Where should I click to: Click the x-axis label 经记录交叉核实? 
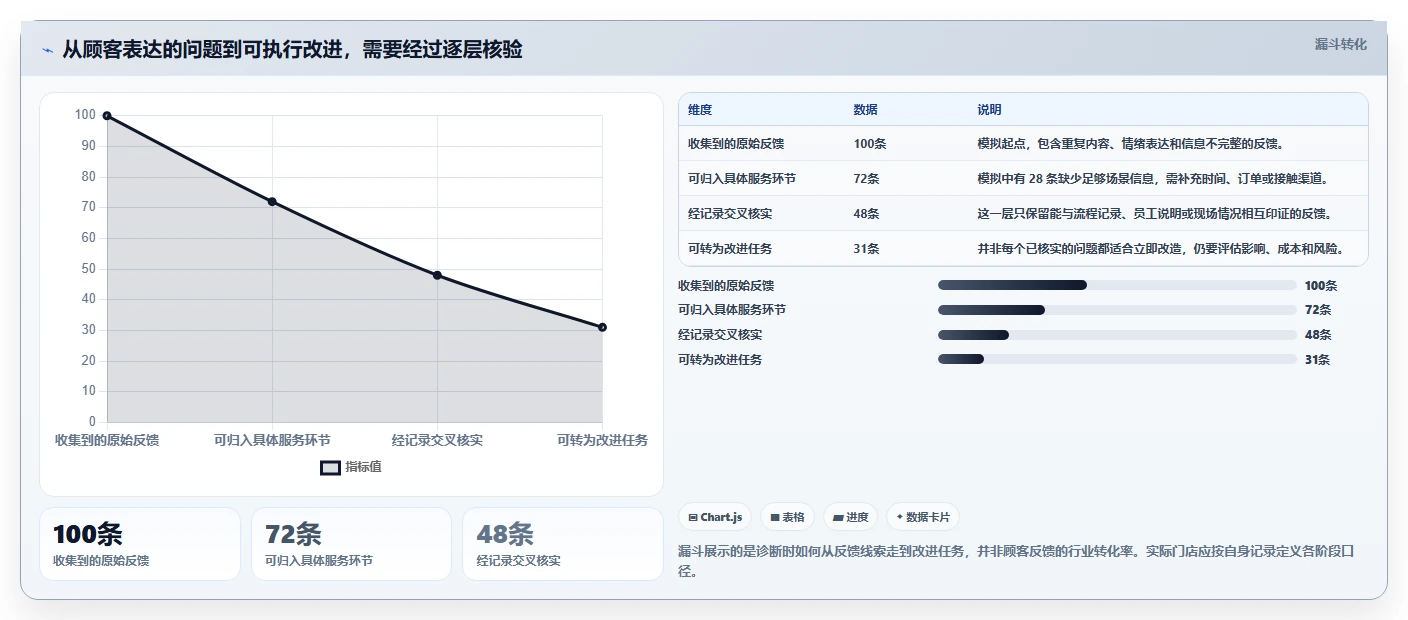[x=437, y=440]
